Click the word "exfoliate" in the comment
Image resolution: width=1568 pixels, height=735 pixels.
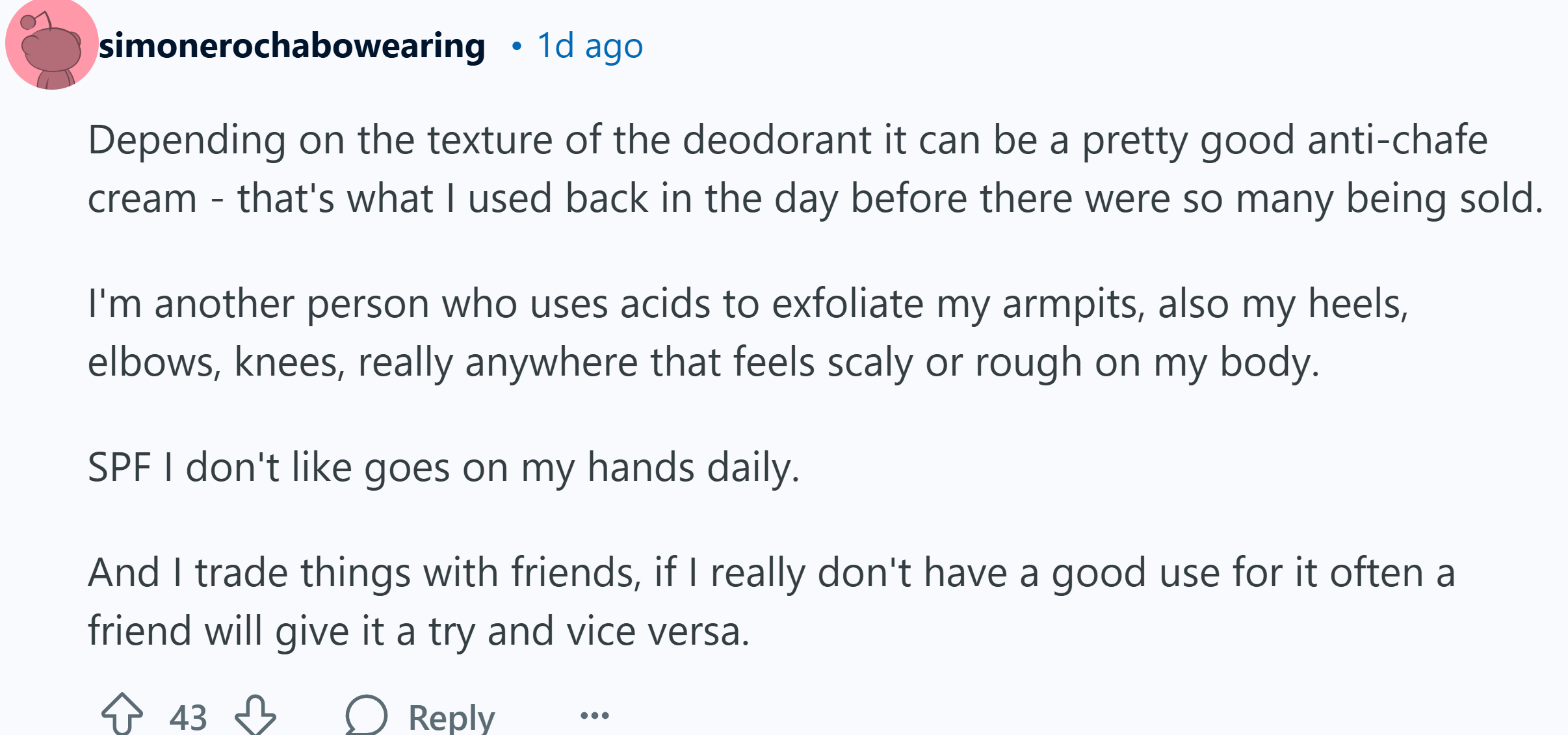click(848, 303)
